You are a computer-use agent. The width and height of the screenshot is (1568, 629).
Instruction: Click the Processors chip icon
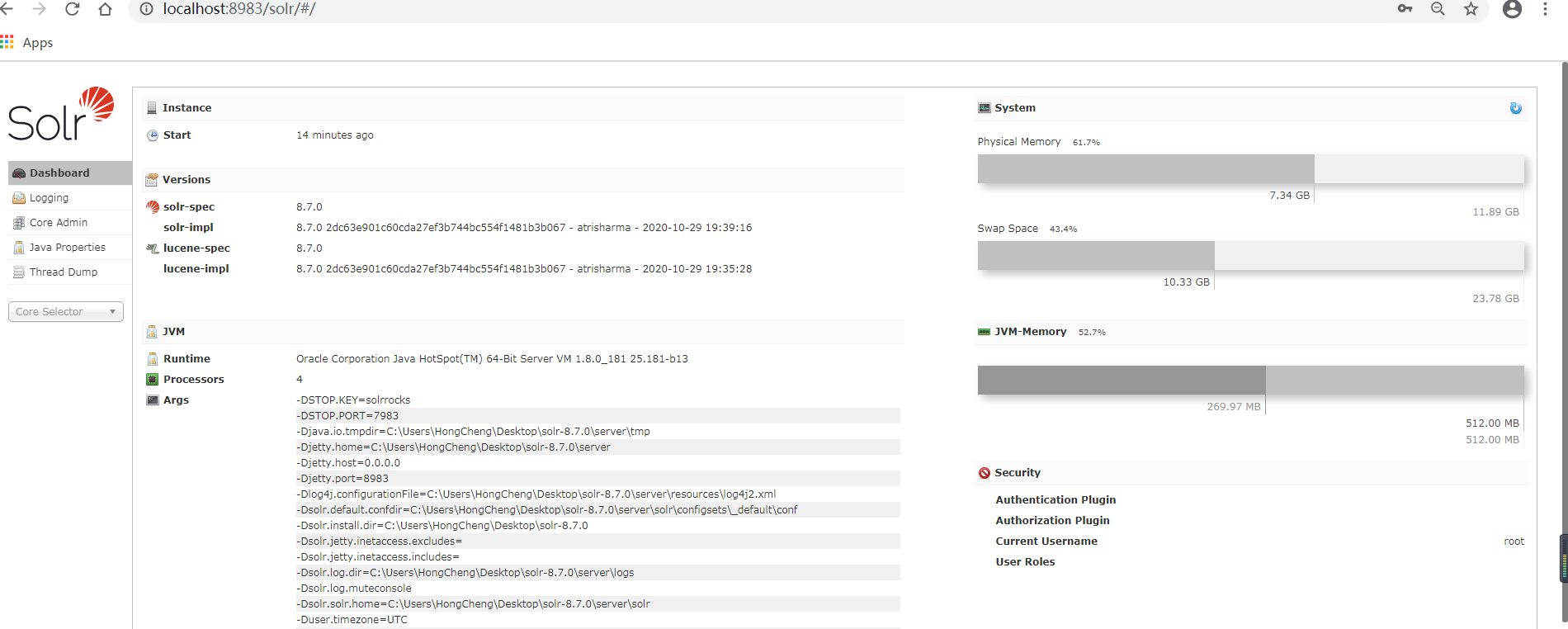153,380
